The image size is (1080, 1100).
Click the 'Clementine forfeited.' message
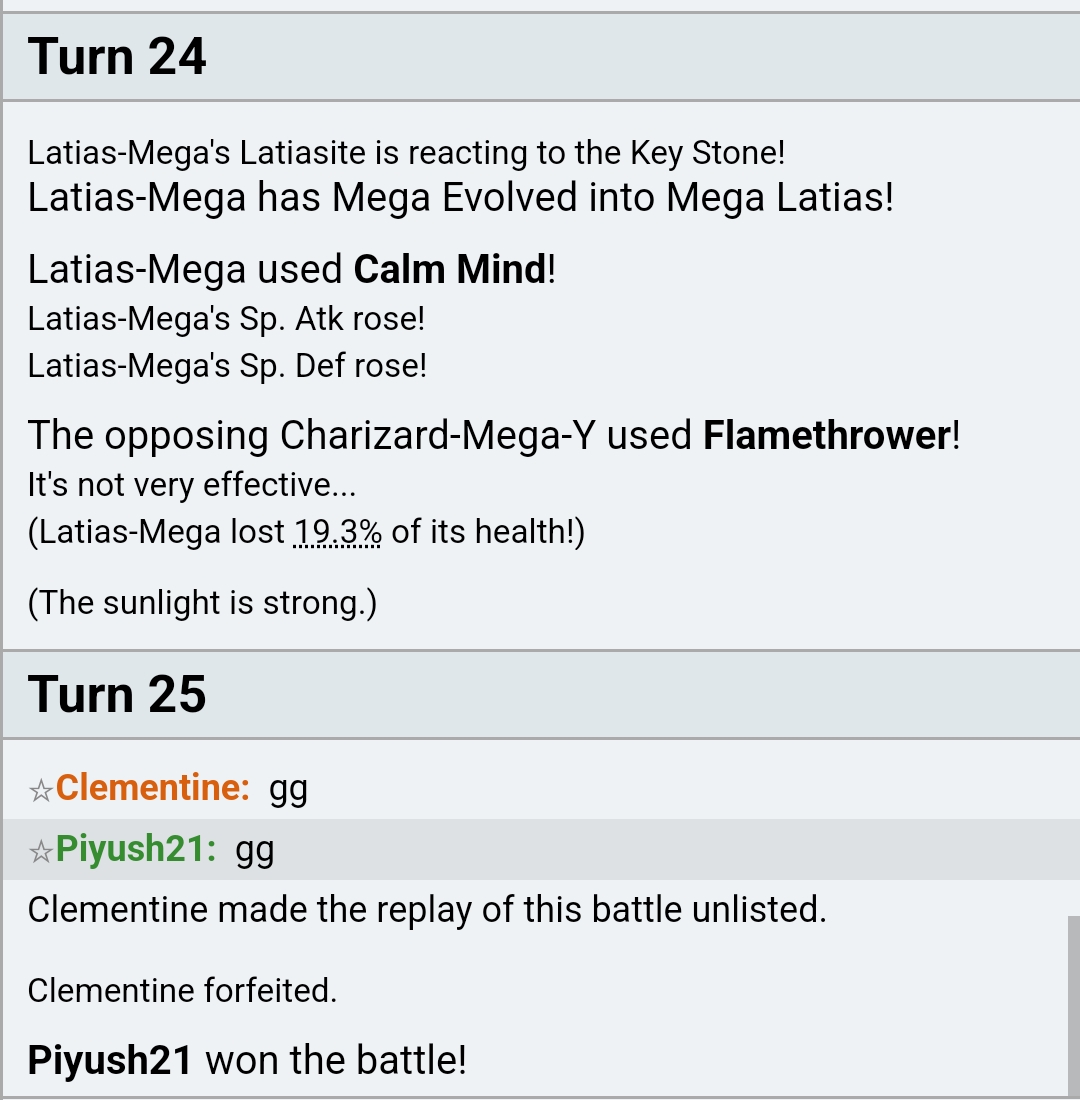182,991
